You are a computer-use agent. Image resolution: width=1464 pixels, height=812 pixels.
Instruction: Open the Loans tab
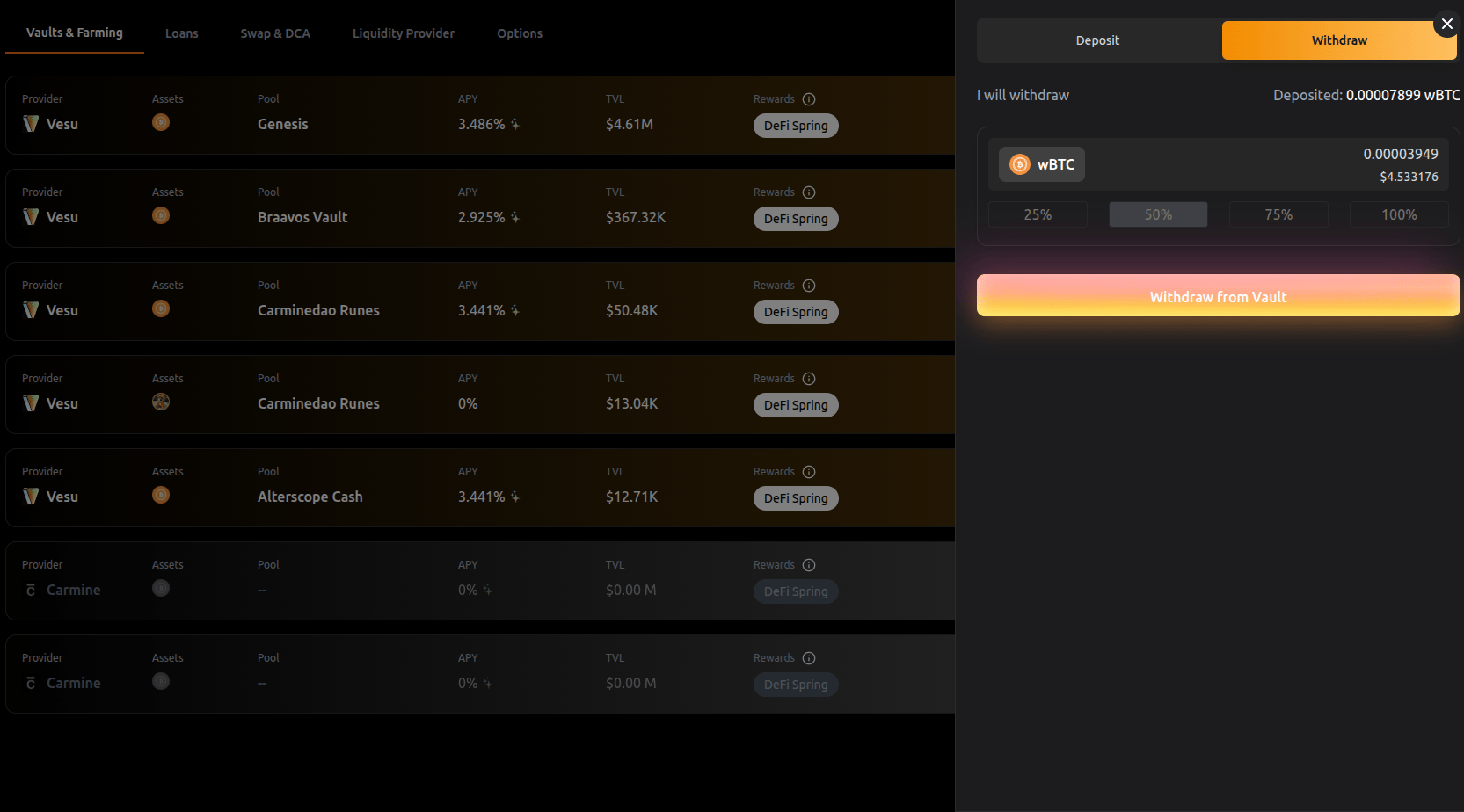[182, 33]
